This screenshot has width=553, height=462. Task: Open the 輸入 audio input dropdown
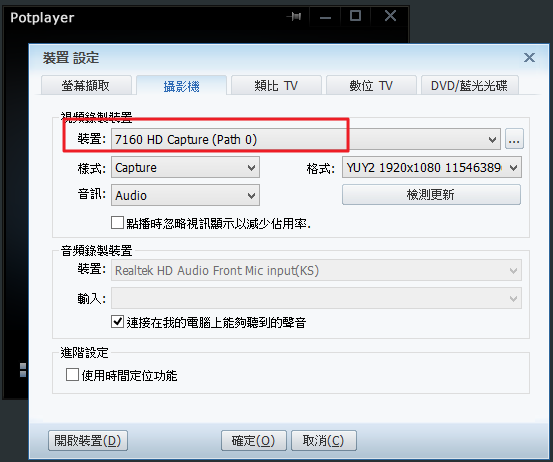(x=316, y=298)
